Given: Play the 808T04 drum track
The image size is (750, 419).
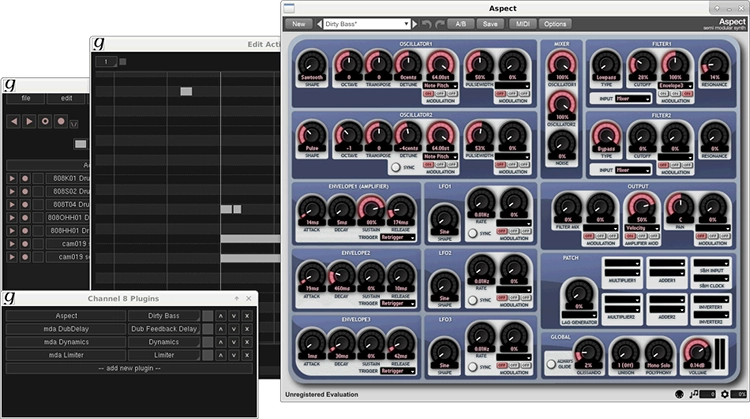Looking at the screenshot, I should 12,205.
